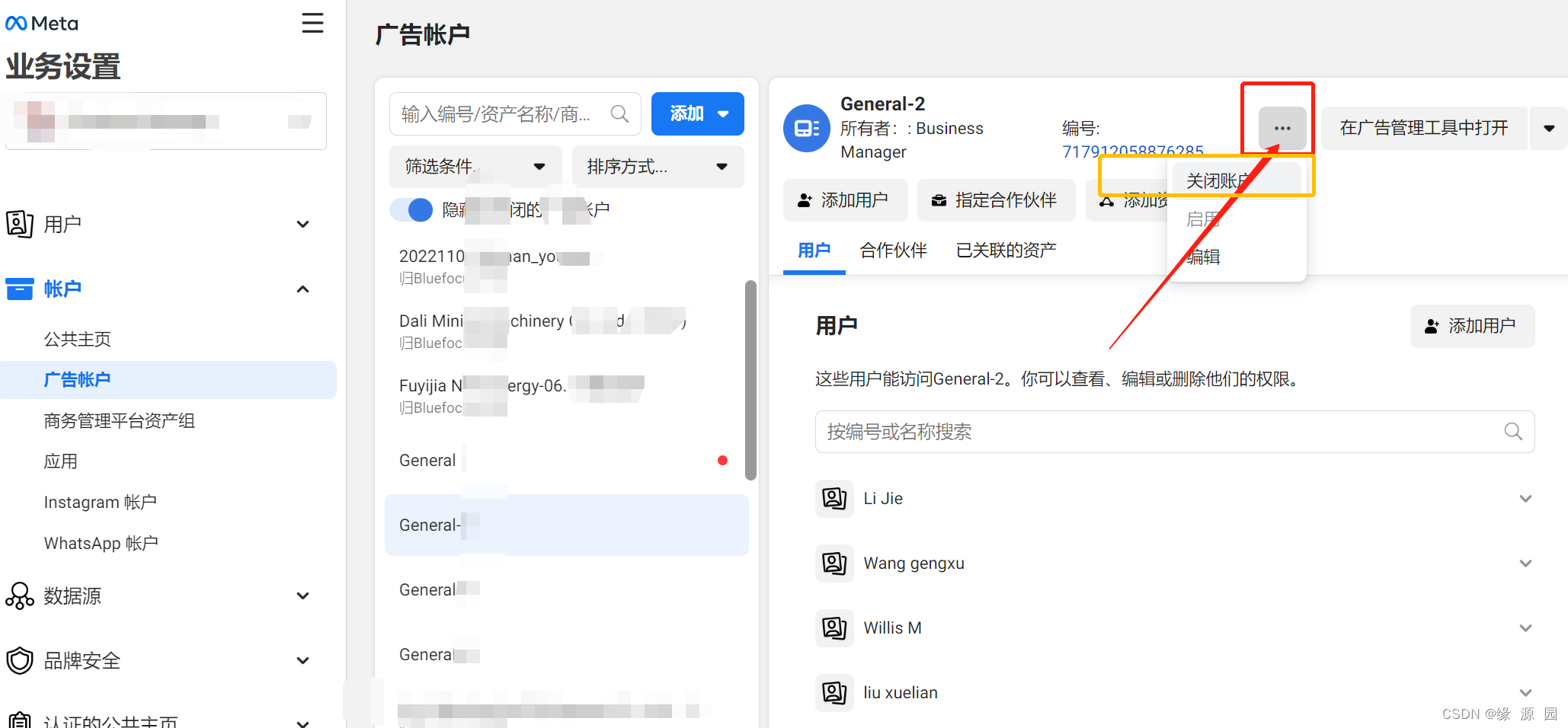Click Assign Partner (指定合作伙伴) button

(x=996, y=200)
